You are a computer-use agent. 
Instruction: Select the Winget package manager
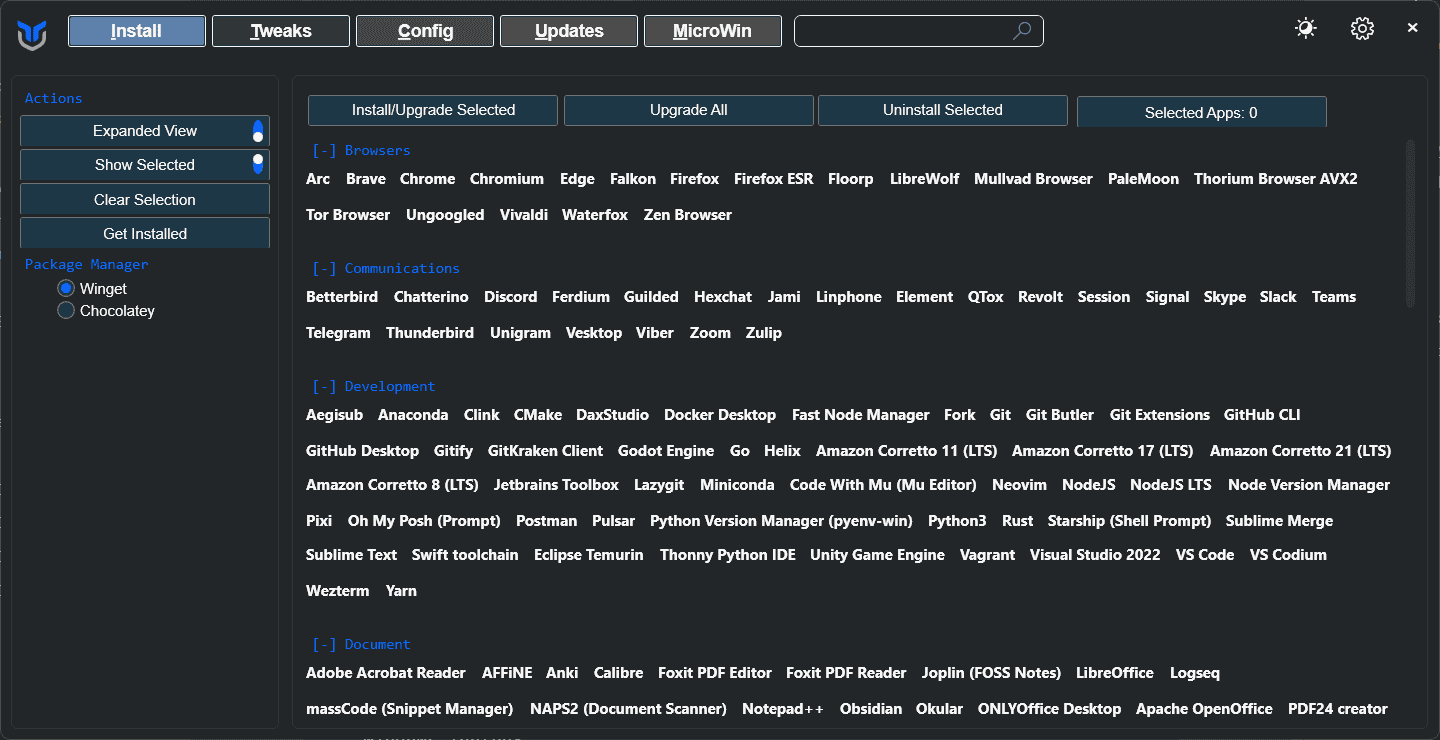pos(67,289)
